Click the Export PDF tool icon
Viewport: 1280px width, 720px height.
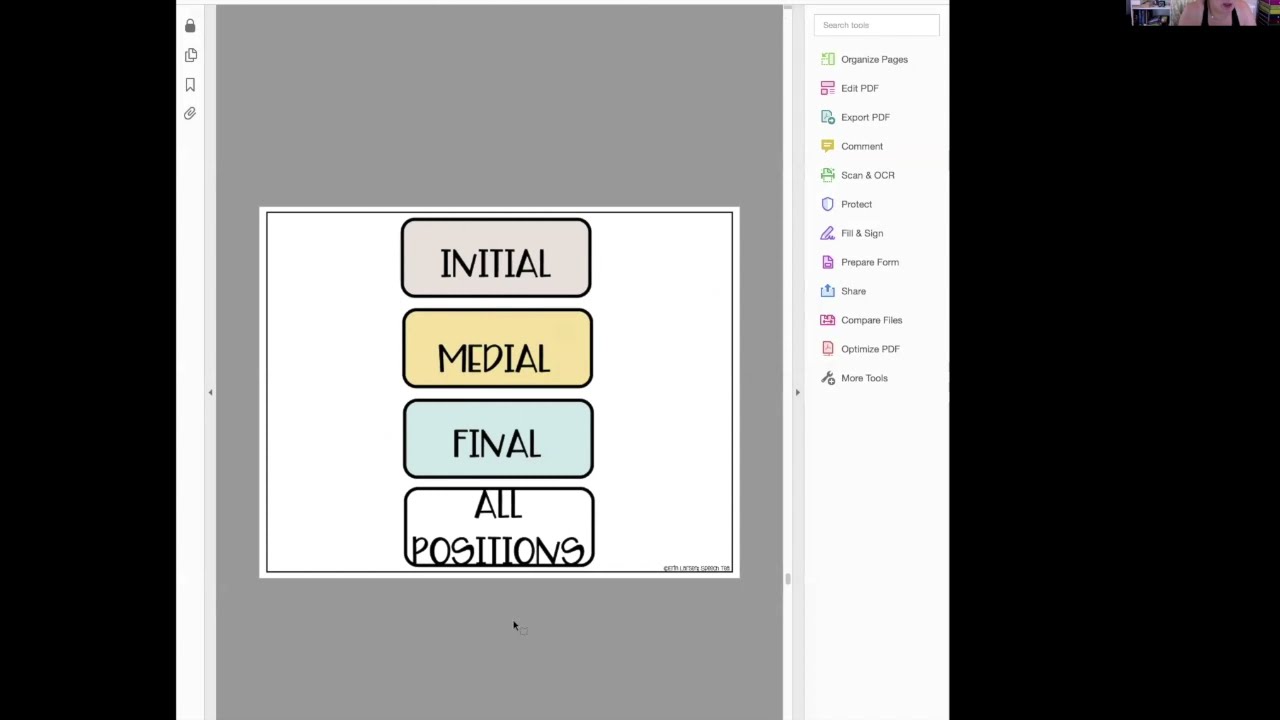(827, 117)
